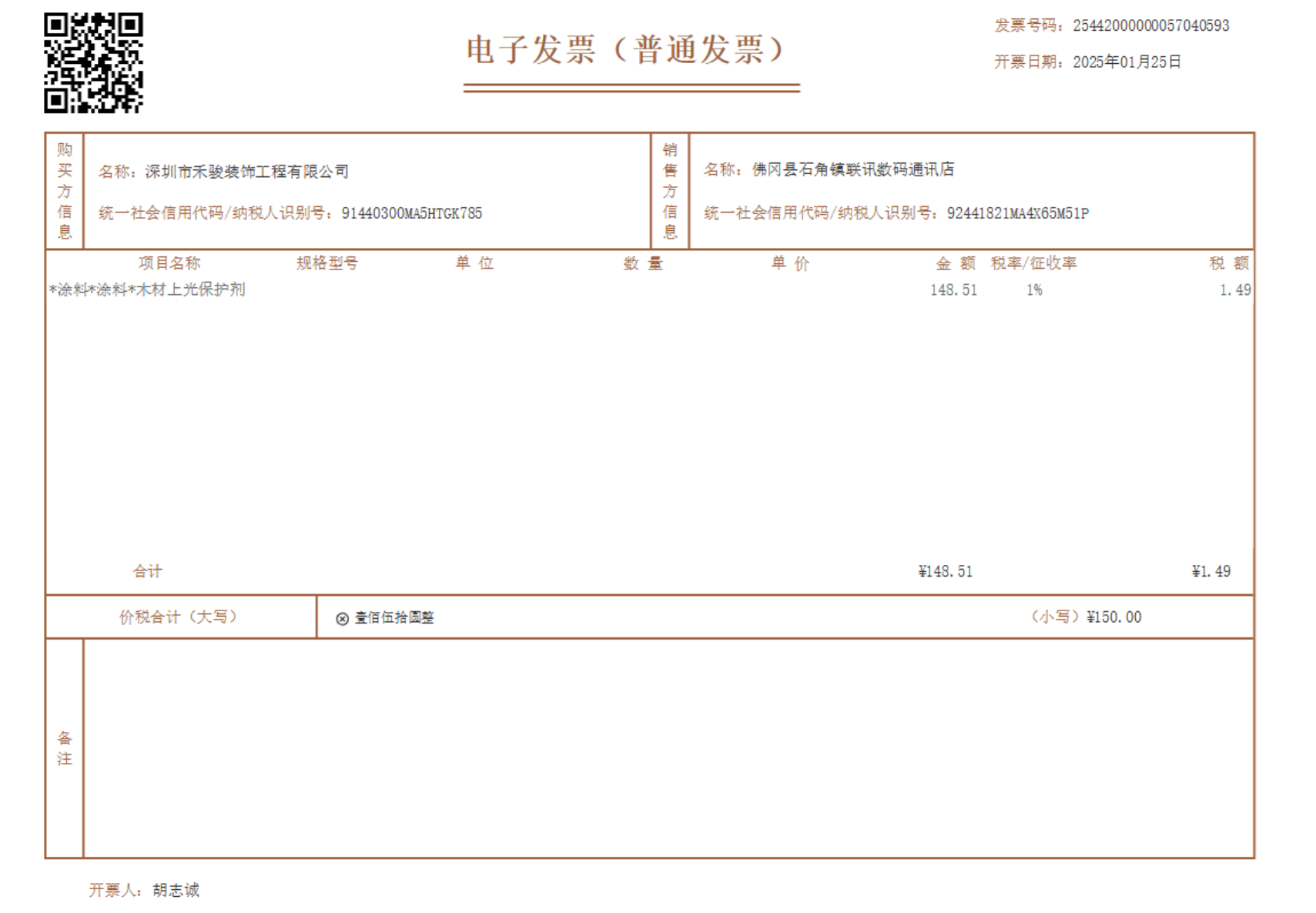Select item amount 148.51 in the row
The image size is (1316, 913).
pos(953,290)
